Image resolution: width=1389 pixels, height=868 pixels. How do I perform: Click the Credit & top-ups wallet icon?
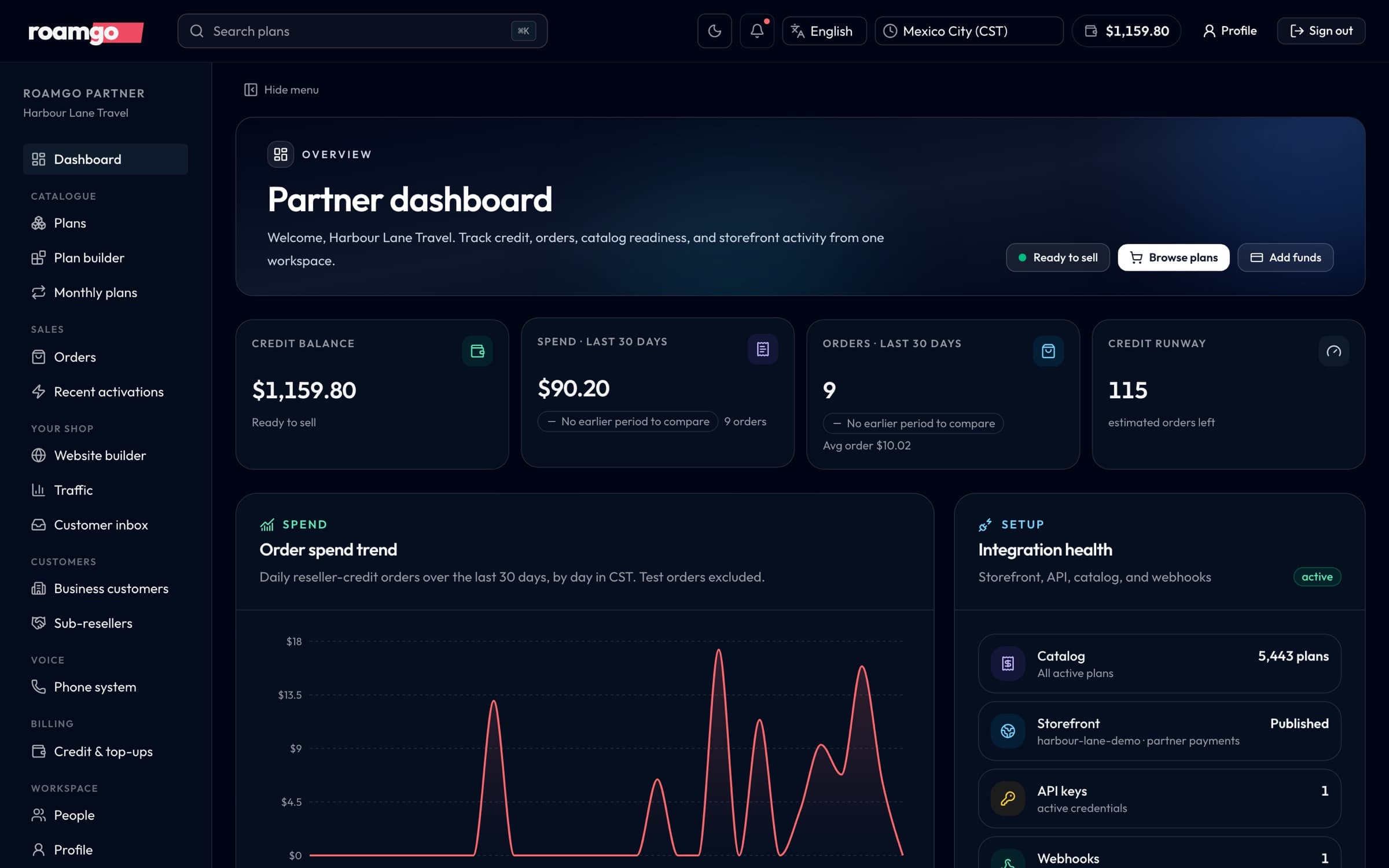[39, 752]
